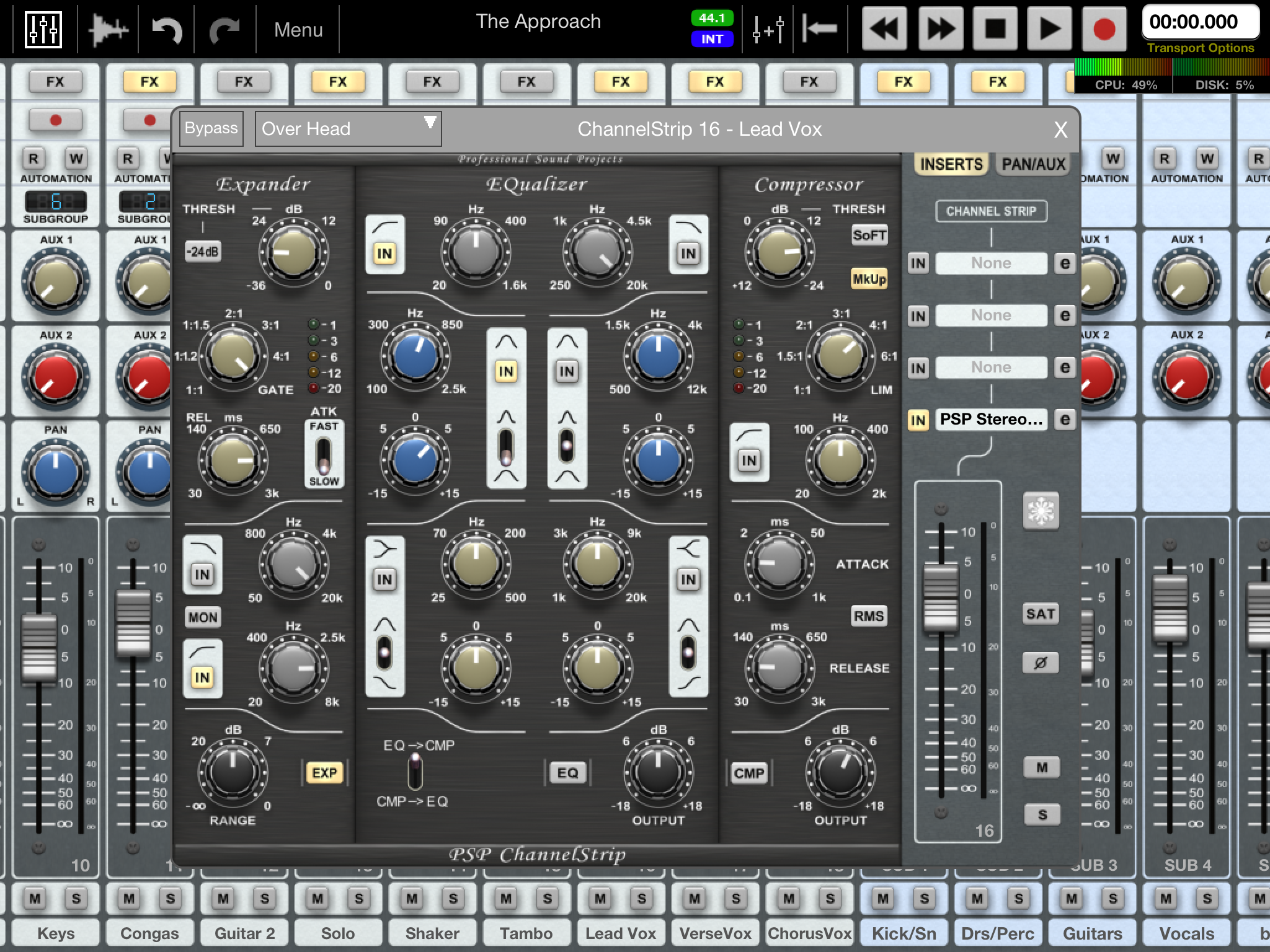1270x952 pixels.
Task: Click the CHANNEL STRIP button
Action: click(x=991, y=211)
